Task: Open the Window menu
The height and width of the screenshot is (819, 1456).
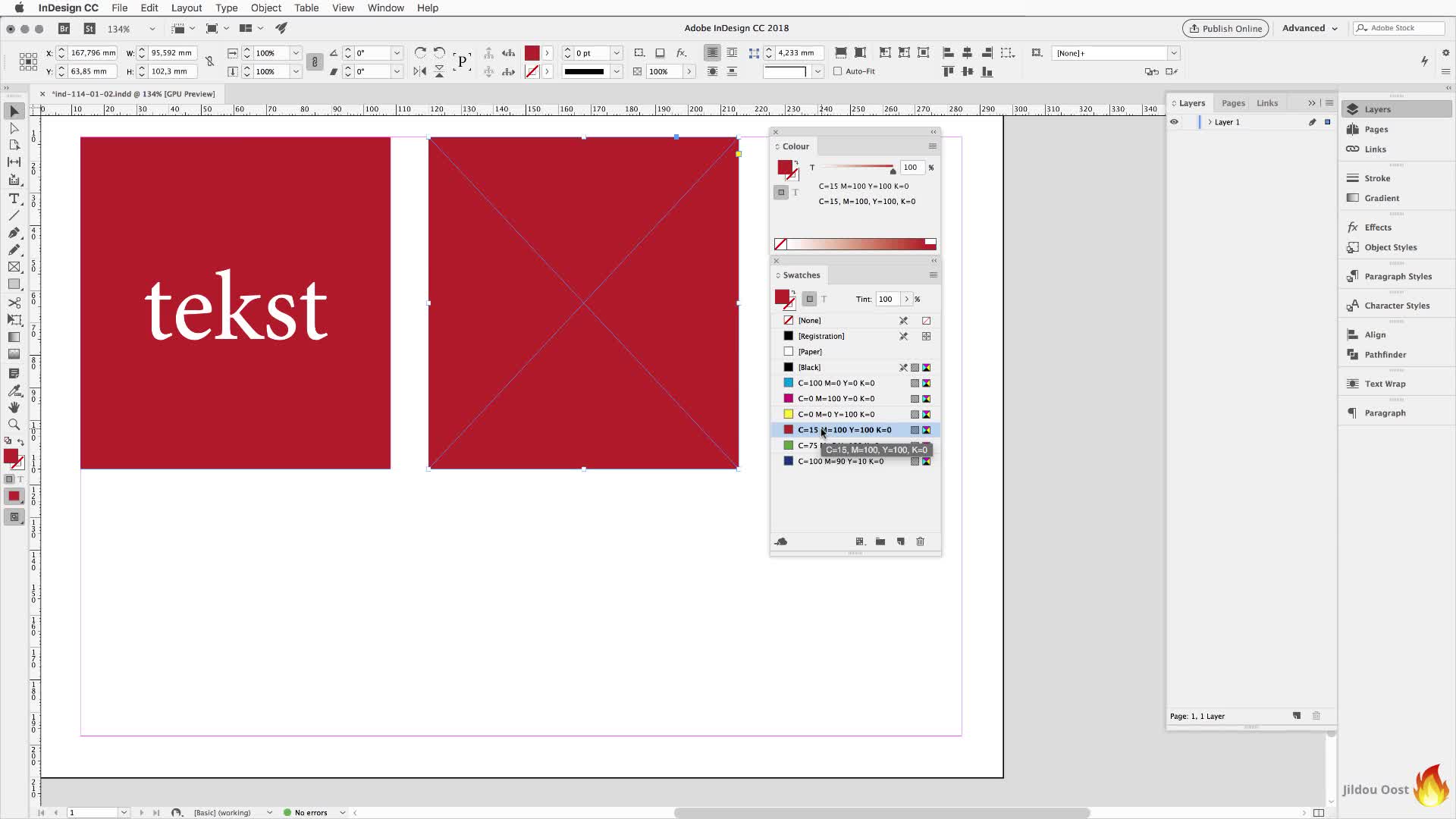Action: coord(385,8)
